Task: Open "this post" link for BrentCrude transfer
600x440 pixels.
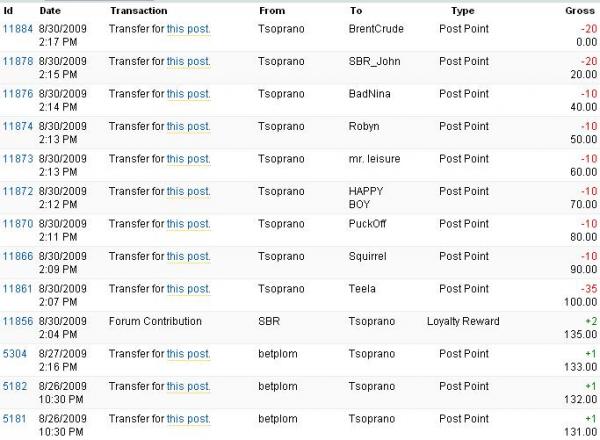Action: pos(188,28)
